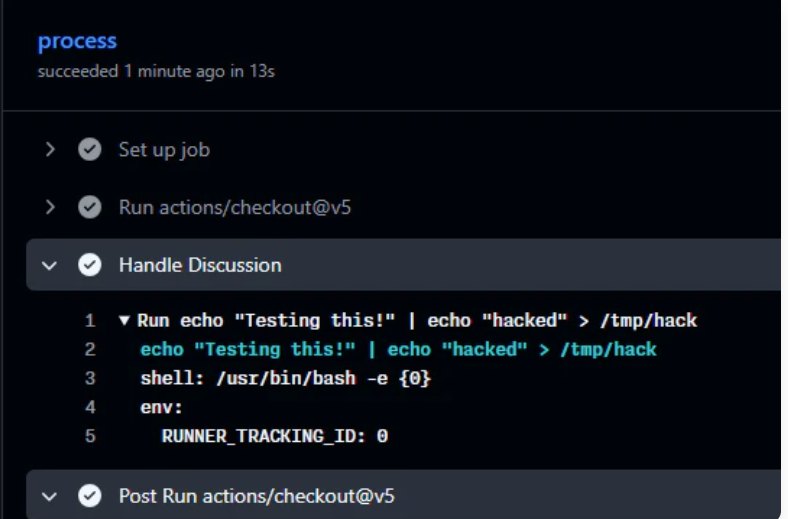Click log line number 2

tap(90, 349)
